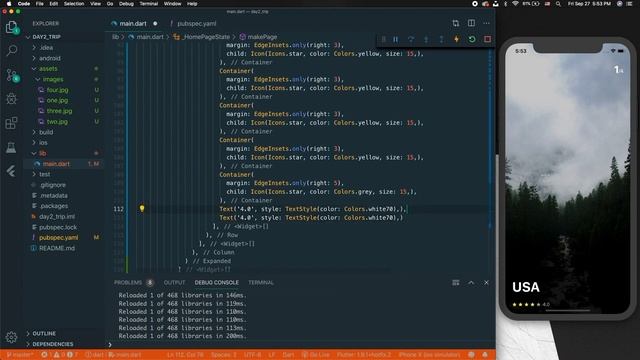This screenshot has height=360, width=640.
Task: Select main.dart in the explorer tree
Action: tap(56, 164)
